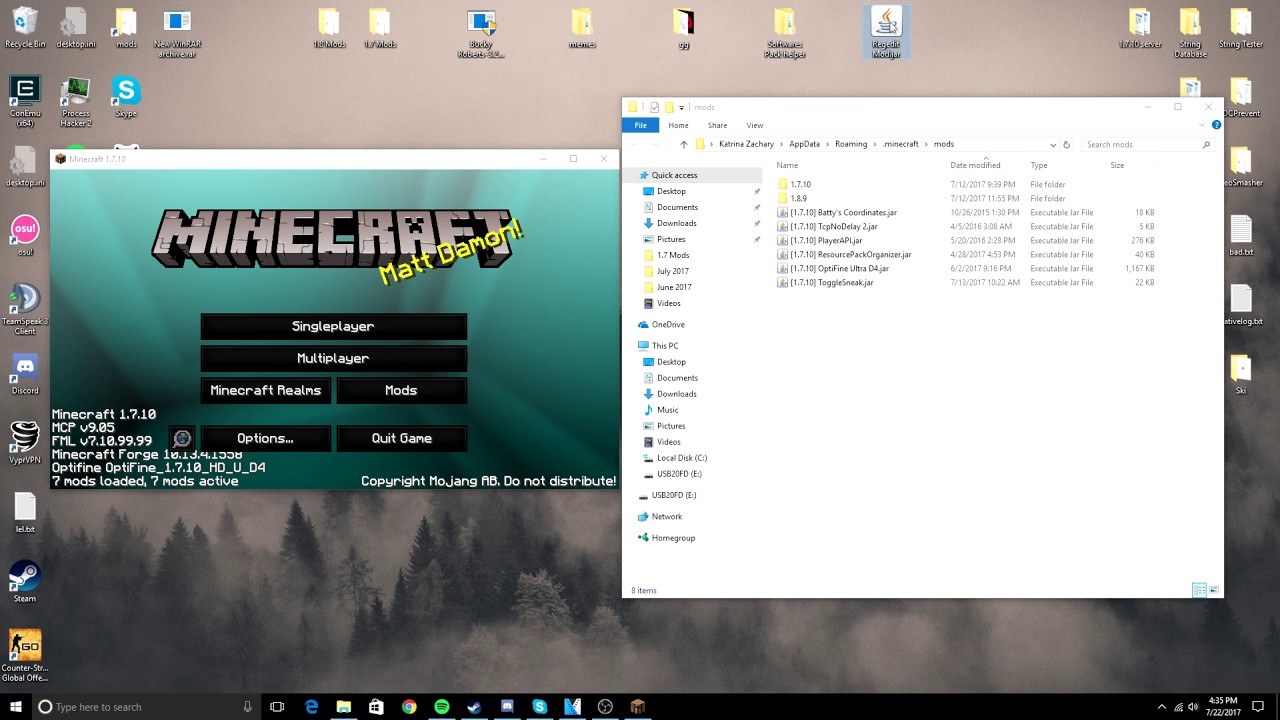Open Minecraft Realms

(266, 390)
